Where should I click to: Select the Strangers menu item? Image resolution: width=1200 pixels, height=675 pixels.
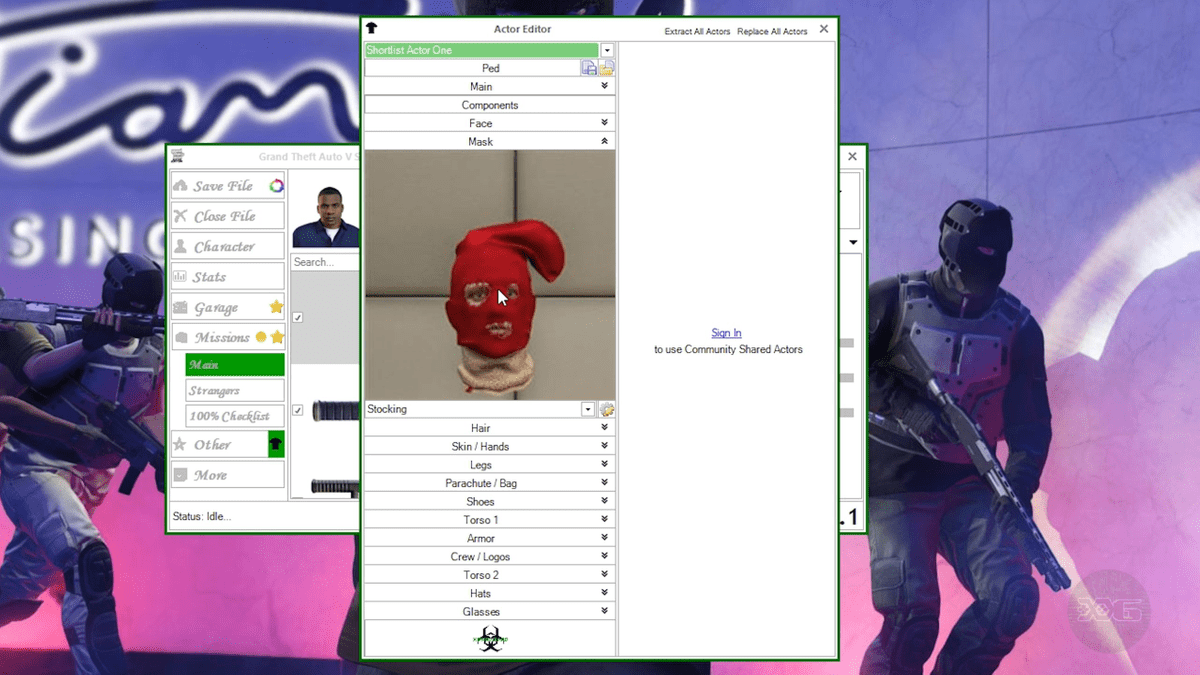(234, 391)
